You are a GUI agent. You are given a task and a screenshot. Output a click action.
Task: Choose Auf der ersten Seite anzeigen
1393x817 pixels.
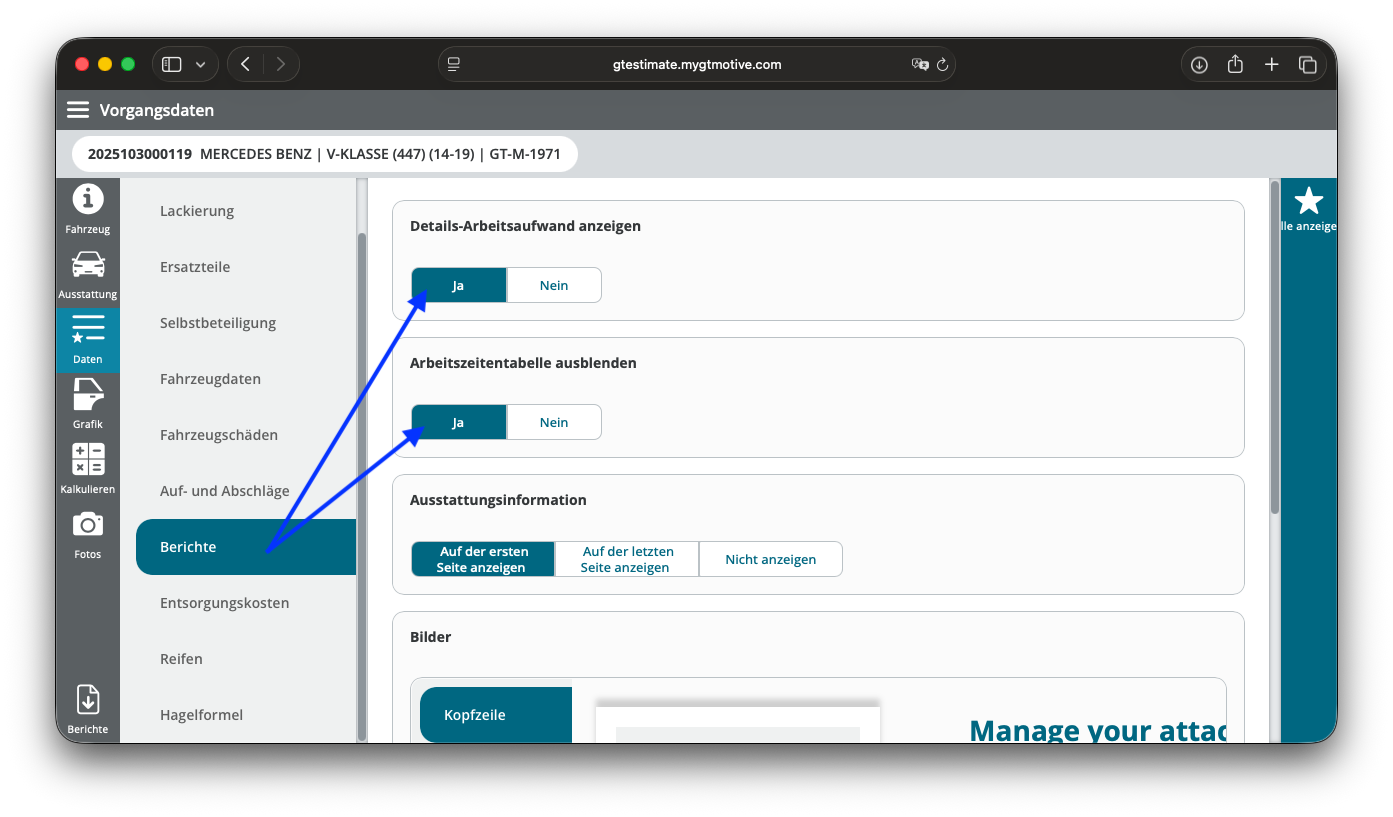click(x=483, y=559)
